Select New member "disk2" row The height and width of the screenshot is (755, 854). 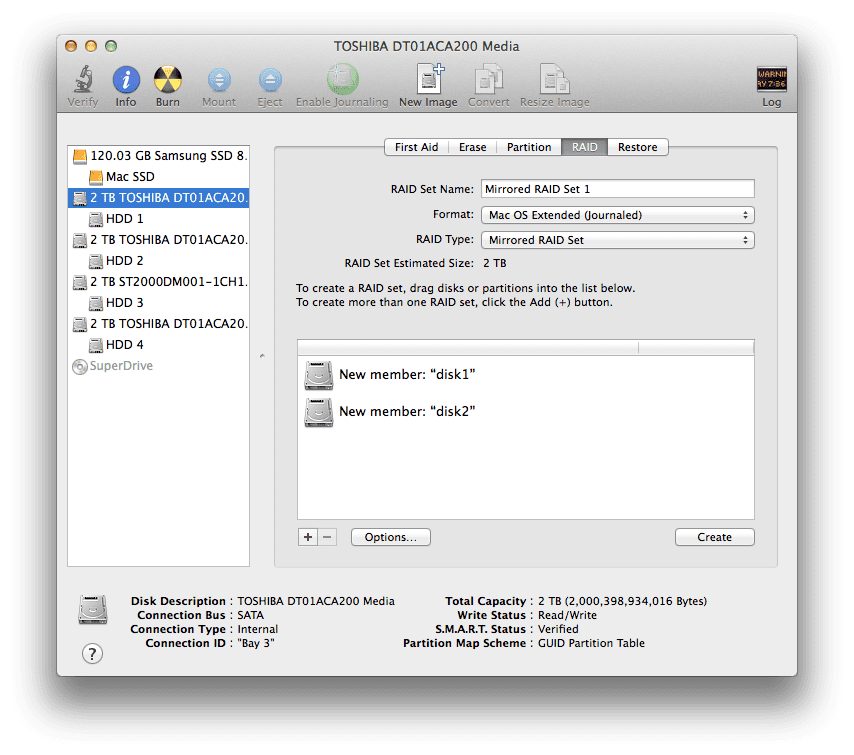pyautogui.click(x=526, y=412)
